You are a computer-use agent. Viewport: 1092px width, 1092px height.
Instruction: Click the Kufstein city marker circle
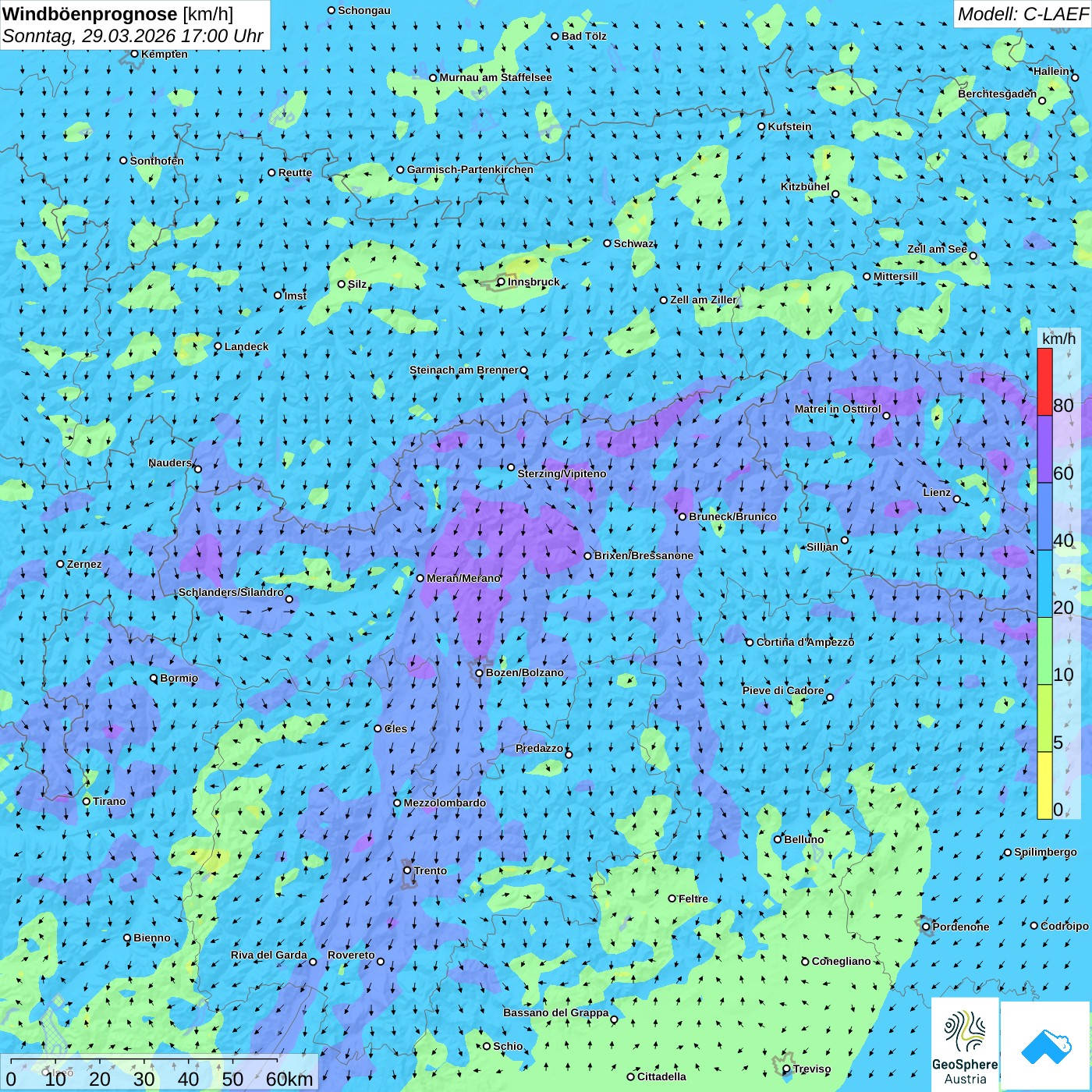[x=761, y=126]
